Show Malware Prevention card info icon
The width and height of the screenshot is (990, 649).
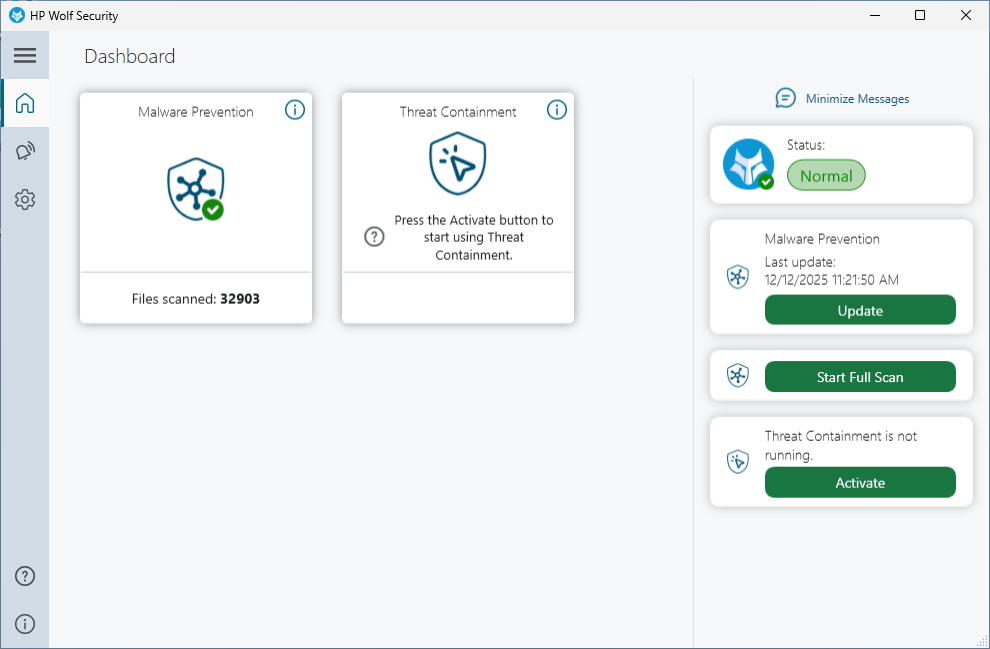click(x=295, y=110)
